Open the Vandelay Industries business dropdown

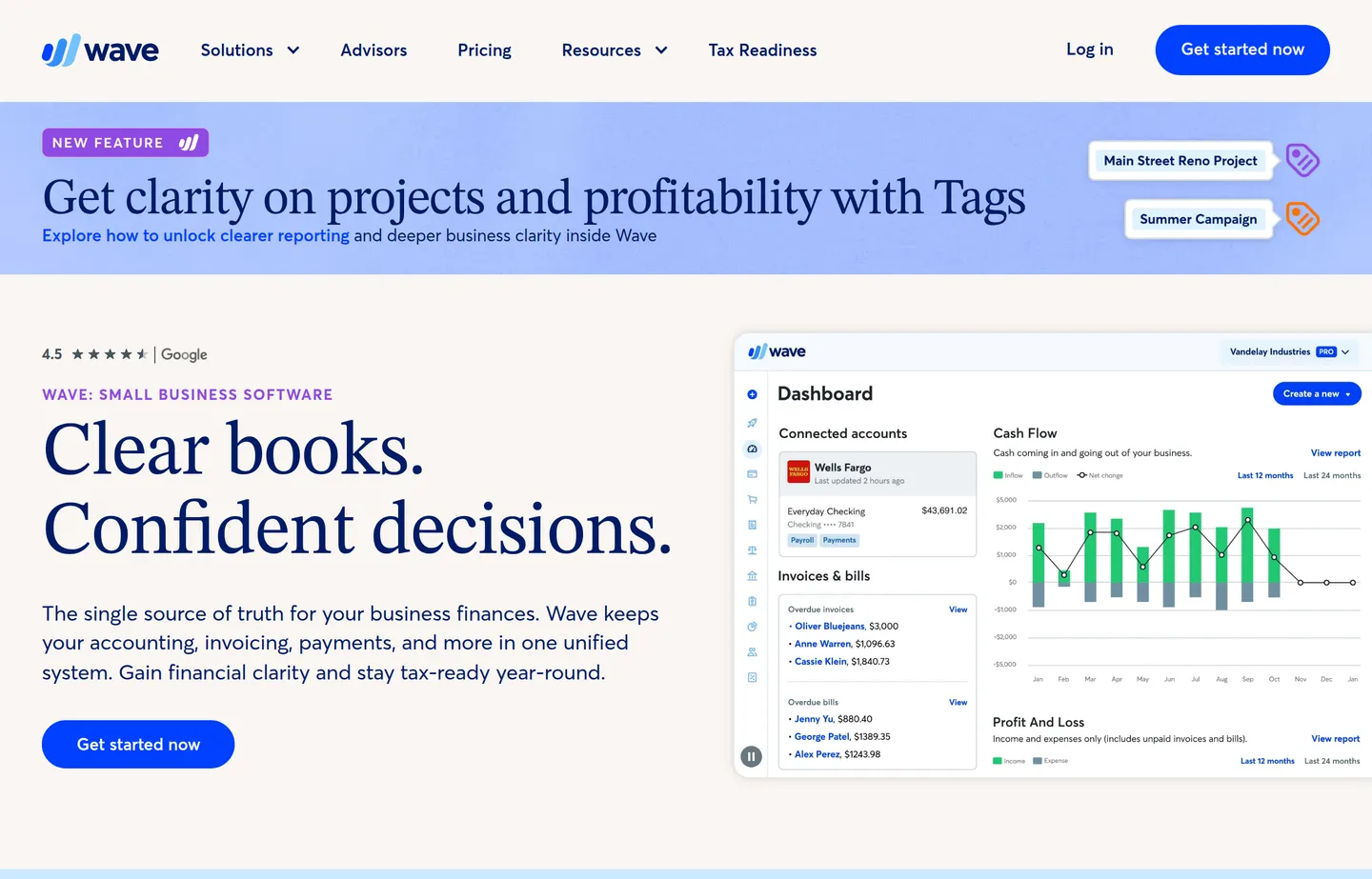(1289, 351)
